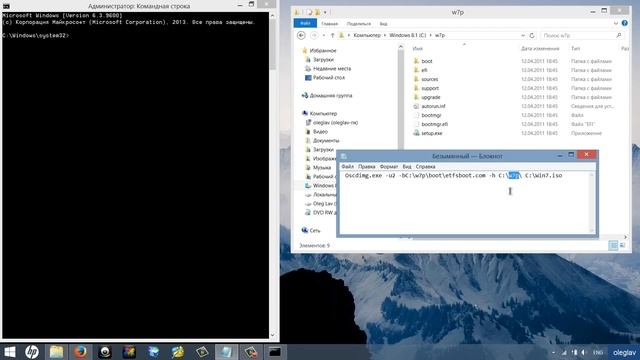Open the Windows Start button
Image resolution: width=640 pixels, height=360 pixels.
point(9,352)
